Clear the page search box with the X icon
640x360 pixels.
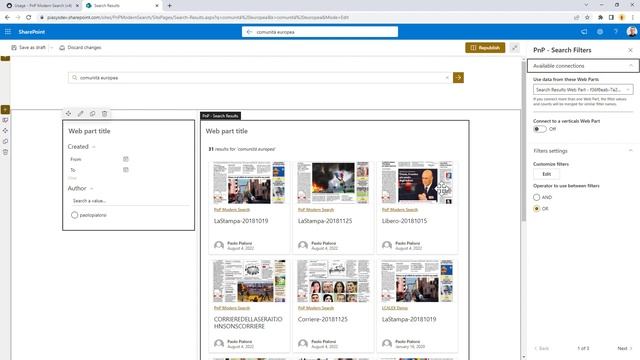(447, 78)
